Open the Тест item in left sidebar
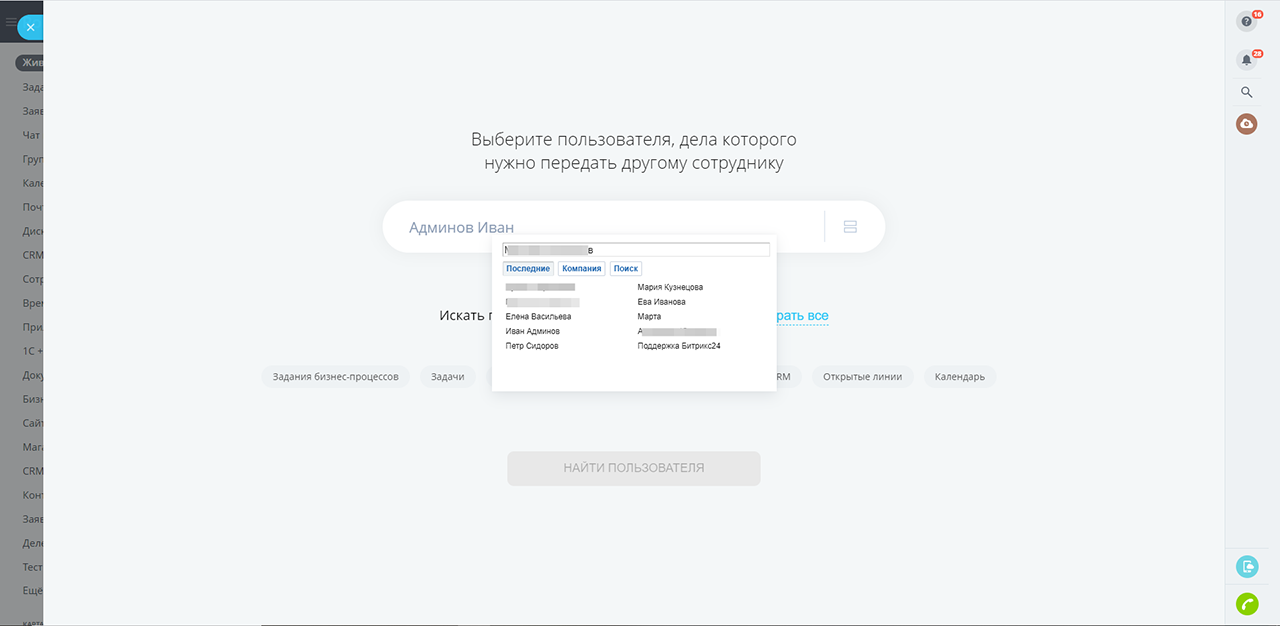 tap(32, 567)
